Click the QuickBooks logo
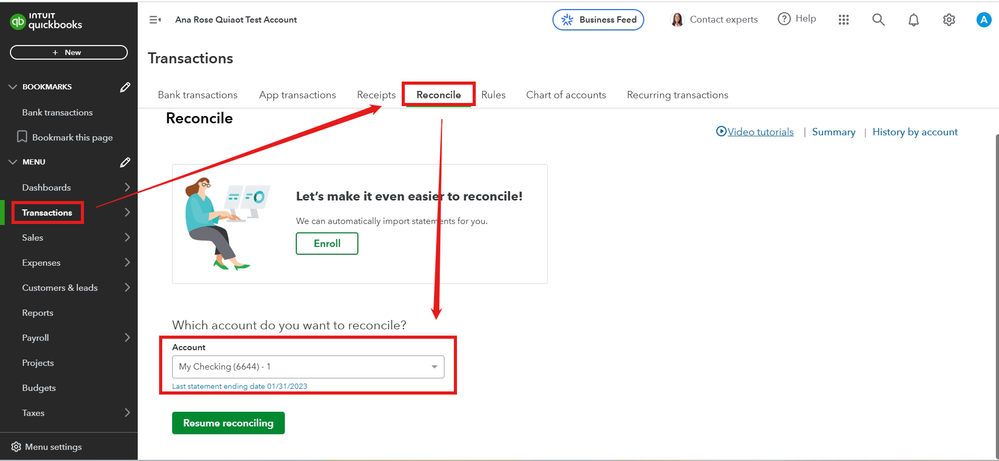The height and width of the screenshot is (461, 999). [46, 22]
